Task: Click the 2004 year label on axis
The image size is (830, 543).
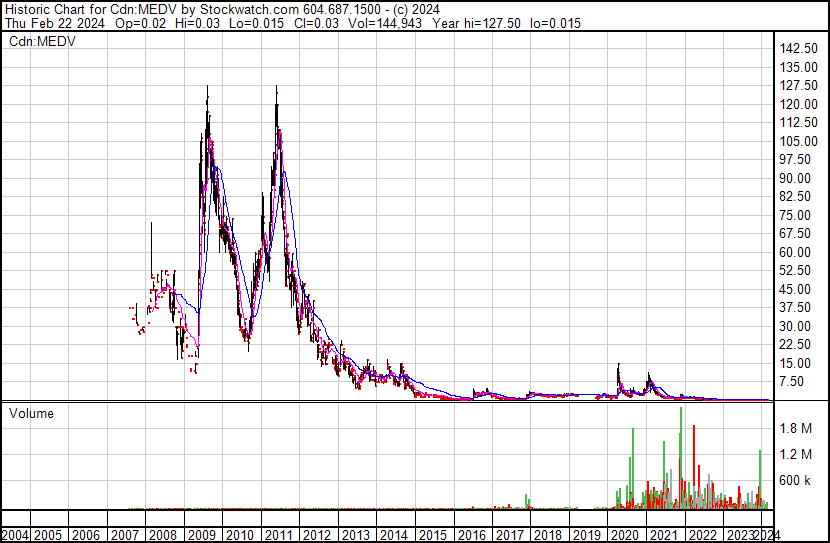Action: coord(15,534)
